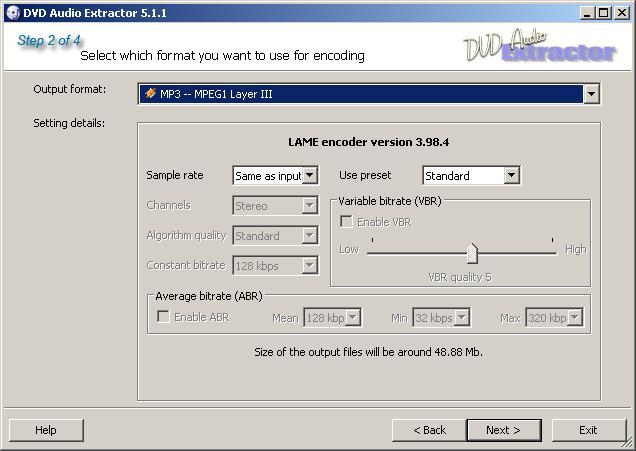This screenshot has height=451, width=636.
Task: Click the 'VBR quality 5' label
Action: (x=460, y=277)
